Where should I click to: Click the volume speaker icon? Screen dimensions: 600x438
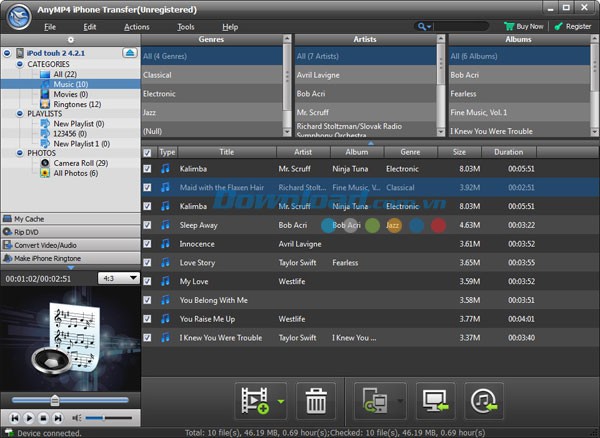pyautogui.click(x=77, y=417)
